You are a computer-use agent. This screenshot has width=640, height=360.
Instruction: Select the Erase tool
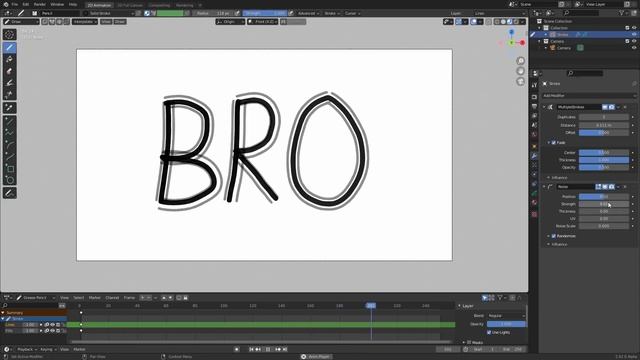pyautogui.click(x=9, y=71)
